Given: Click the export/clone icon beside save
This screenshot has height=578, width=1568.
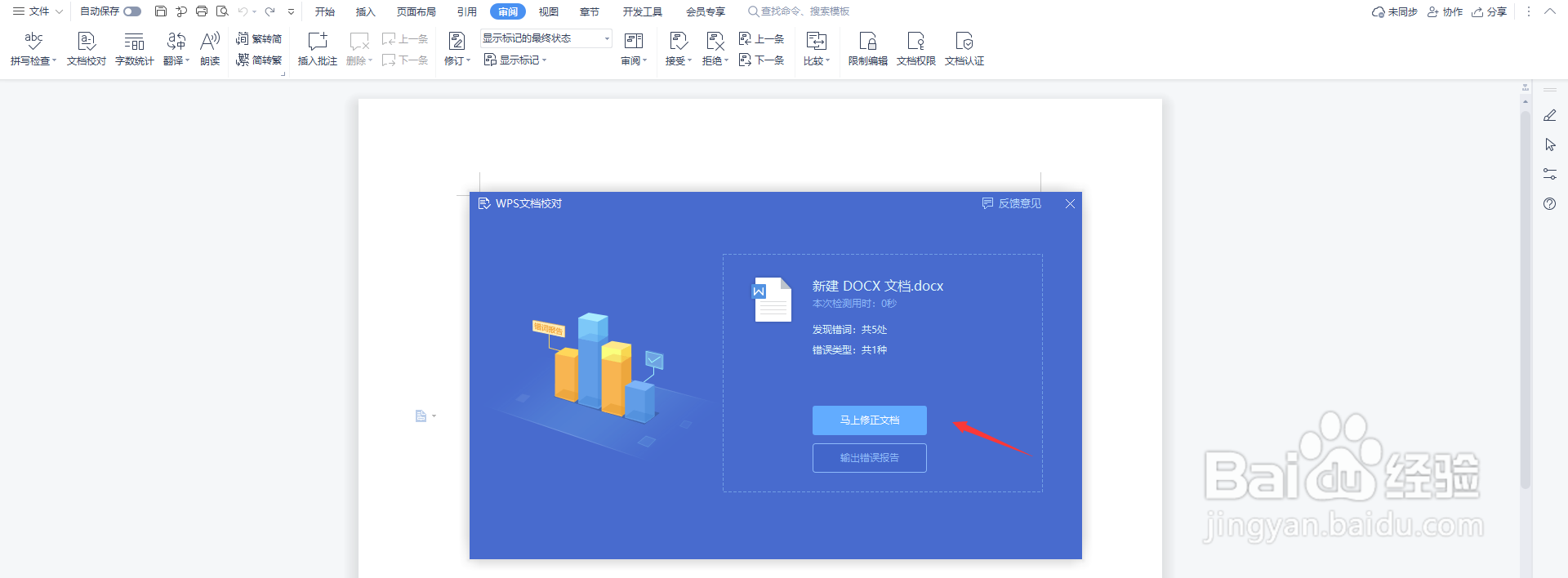Looking at the screenshot, I should [x=181, y=11].
